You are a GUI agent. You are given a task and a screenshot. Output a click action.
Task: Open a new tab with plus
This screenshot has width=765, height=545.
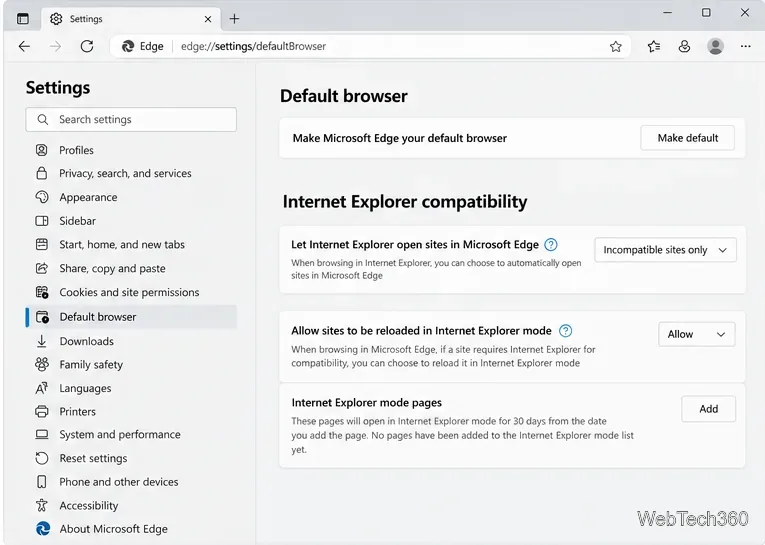[234, 19]
